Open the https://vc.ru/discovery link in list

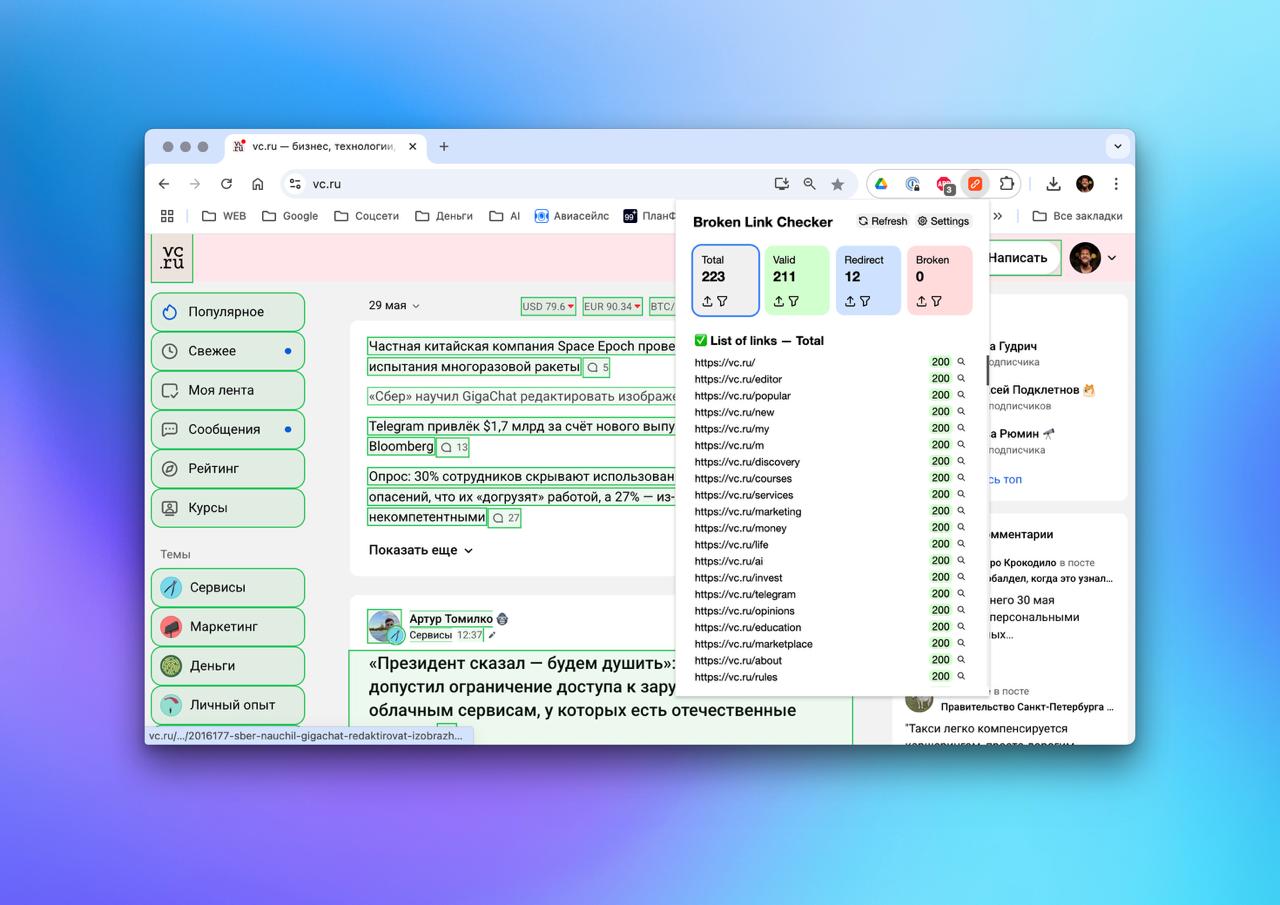[x=747, y=462]
